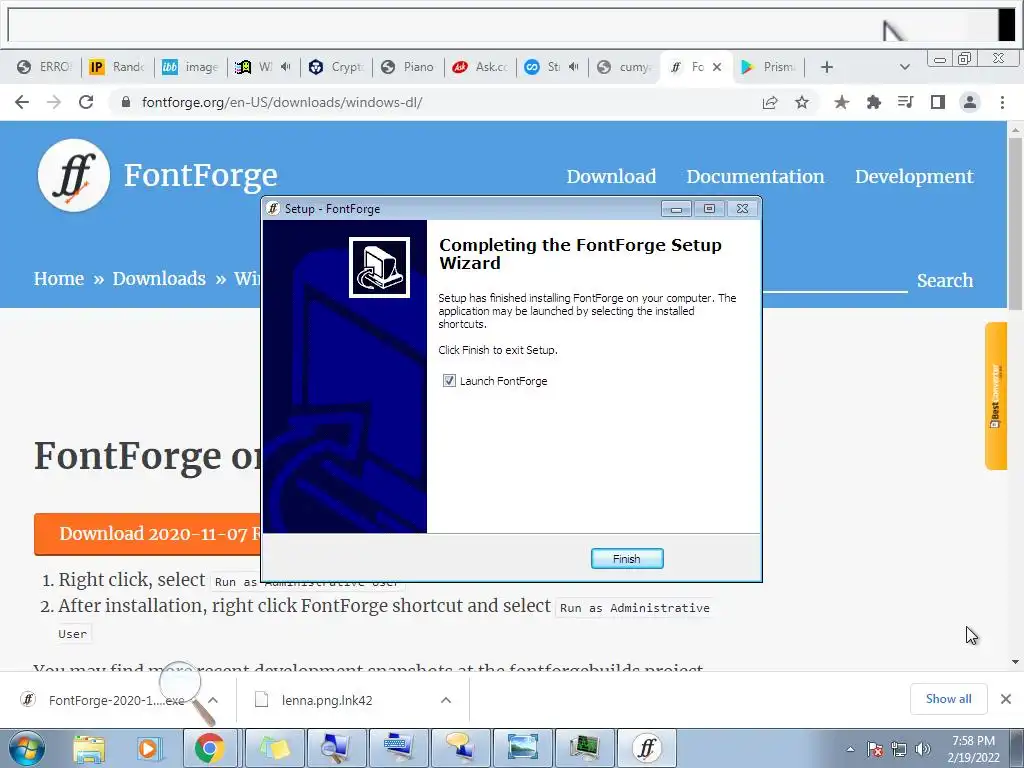Show hidden tray icons arrow
This screenshot has width=1024, height=768.
850,749
